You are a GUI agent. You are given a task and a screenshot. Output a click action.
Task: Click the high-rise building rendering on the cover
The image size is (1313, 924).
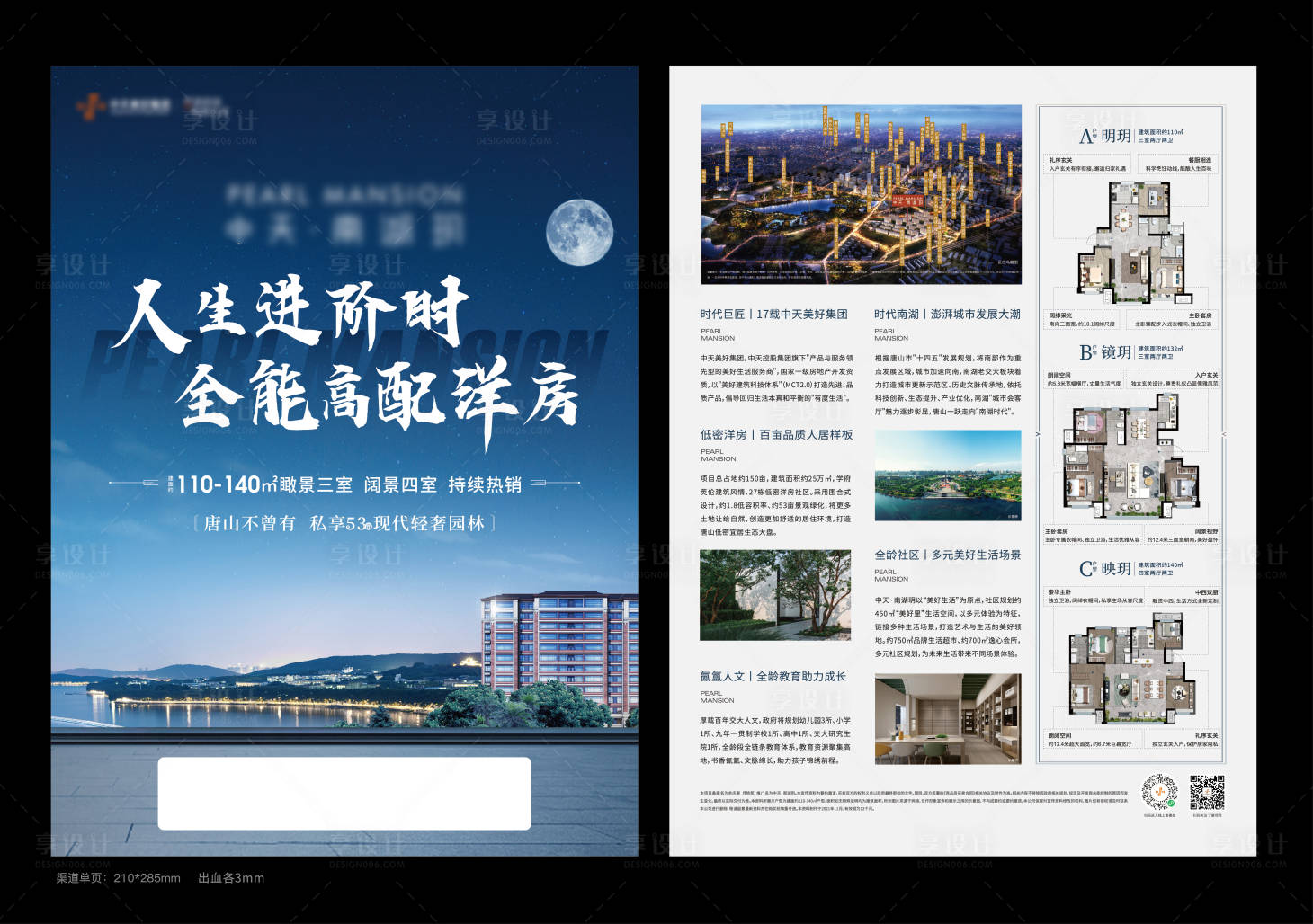point(558,658)
